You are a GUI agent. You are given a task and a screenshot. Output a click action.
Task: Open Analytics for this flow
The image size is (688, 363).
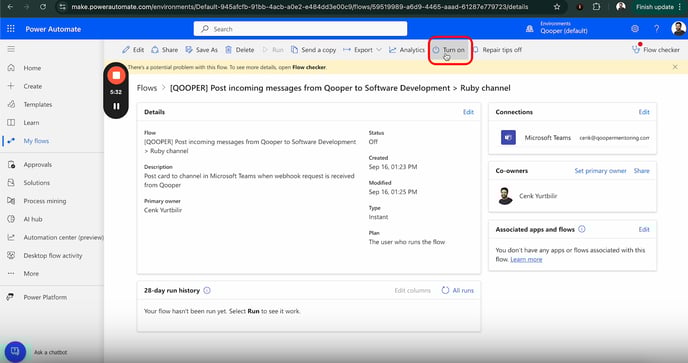(407, 50)
